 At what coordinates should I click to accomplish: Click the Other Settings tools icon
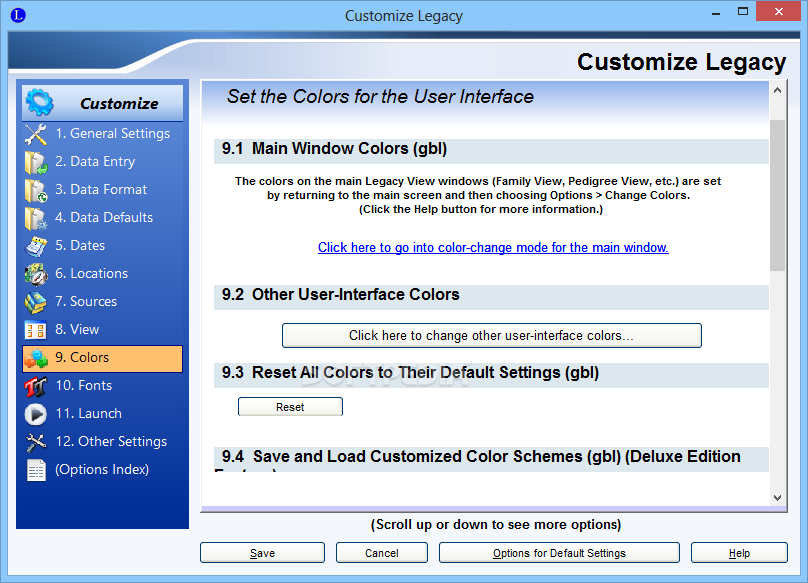[36, 442]
